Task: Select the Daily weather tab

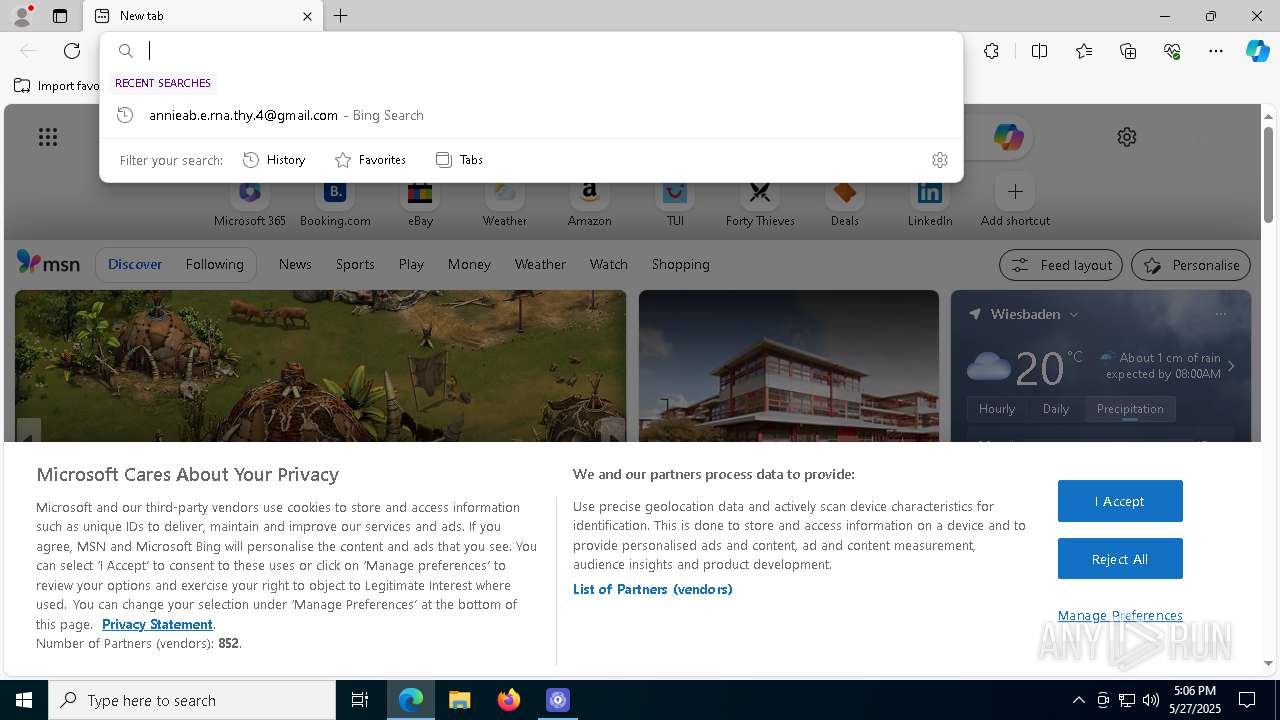Action: 1056,409
